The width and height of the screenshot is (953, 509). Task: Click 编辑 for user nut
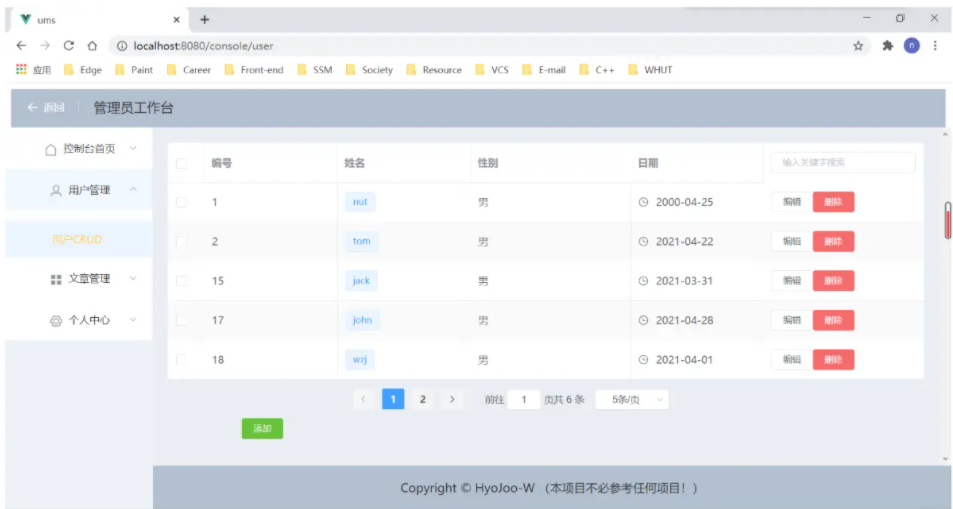[792, 202]
